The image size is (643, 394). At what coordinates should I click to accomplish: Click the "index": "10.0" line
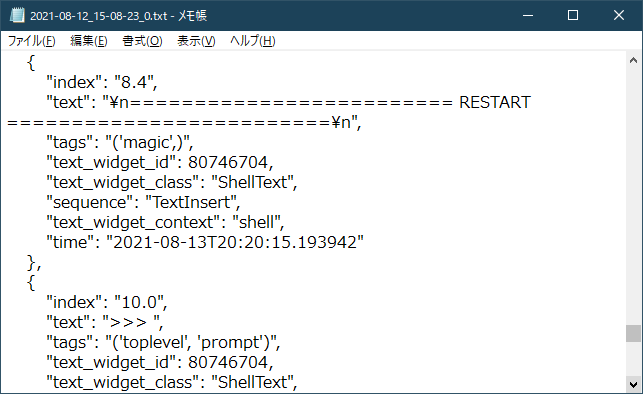click(107, 303)
